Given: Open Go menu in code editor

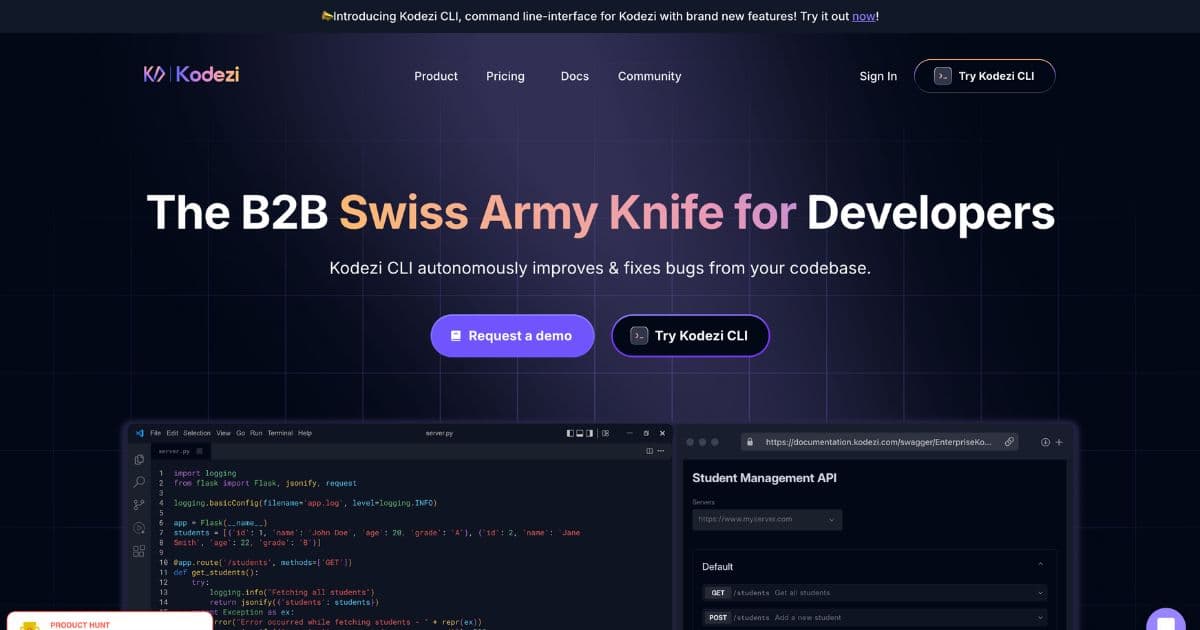Looking at the screenshot, I should (x=240, y=433).
